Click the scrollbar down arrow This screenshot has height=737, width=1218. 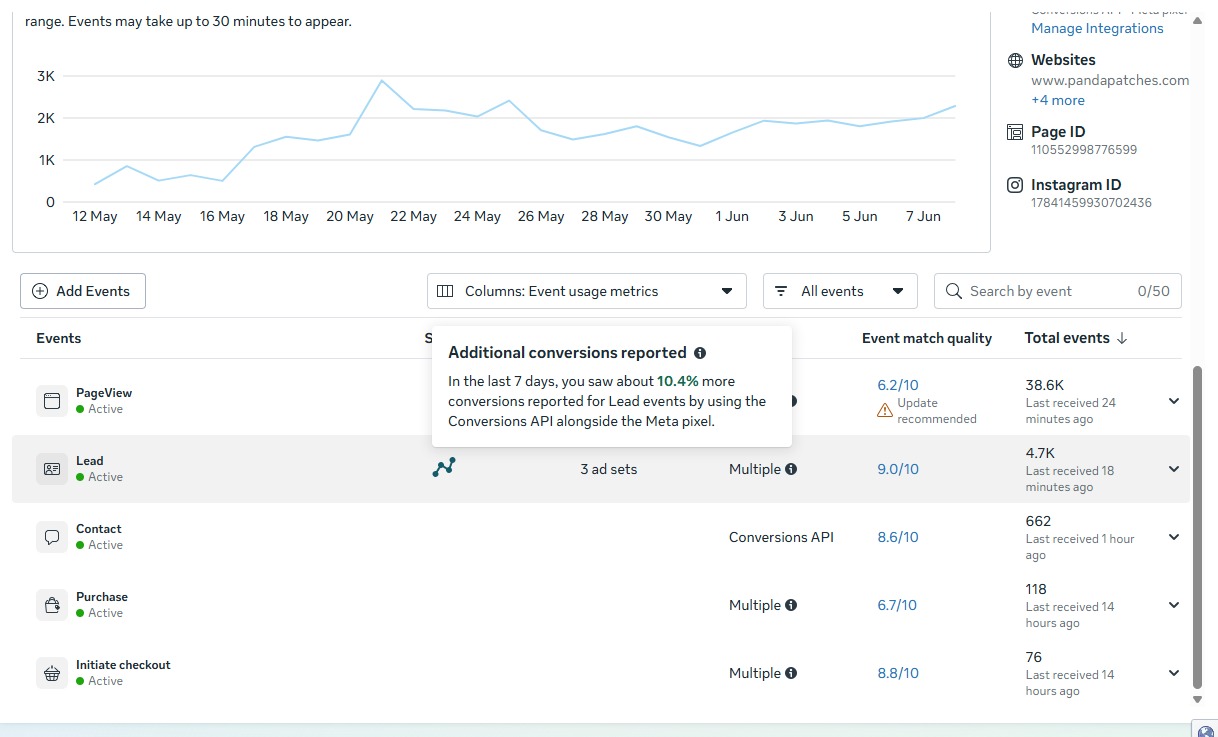pyautogui.click(x=1199, y=699)
